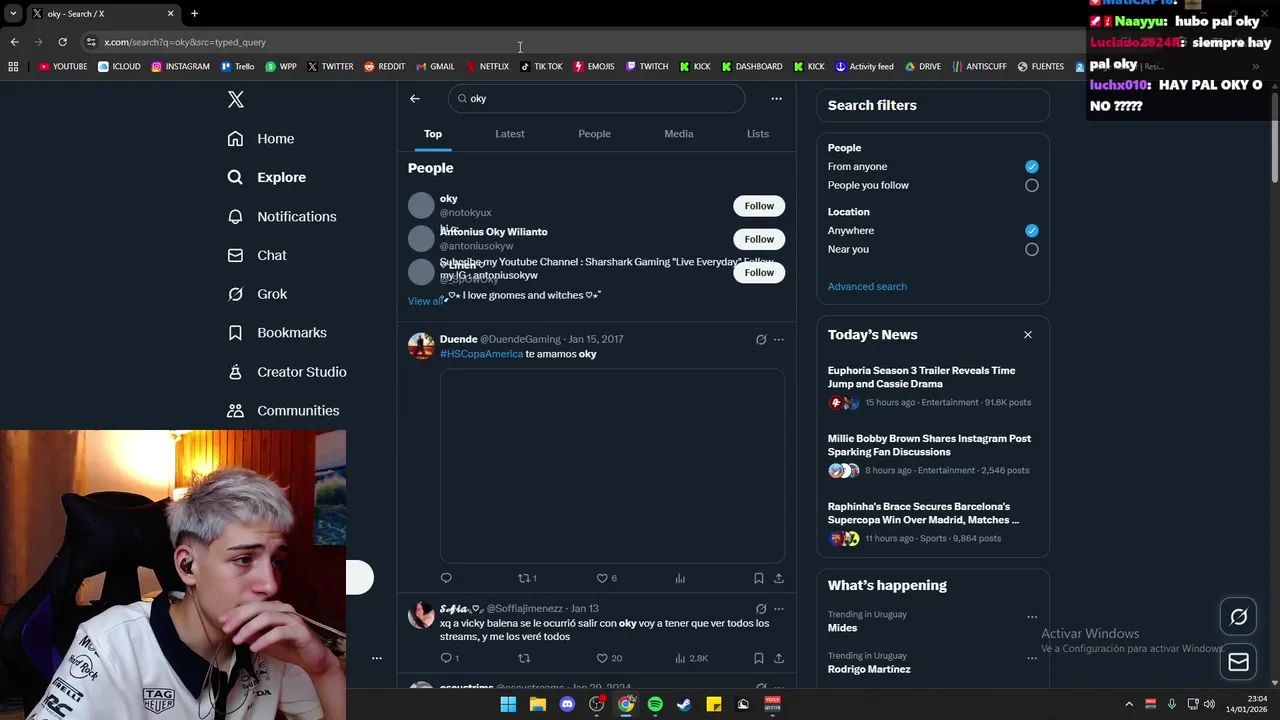Open more options for Mides trend
Image resolution: width=1280 pixels, height=720 pixels.
click(x=1032, y=617)
